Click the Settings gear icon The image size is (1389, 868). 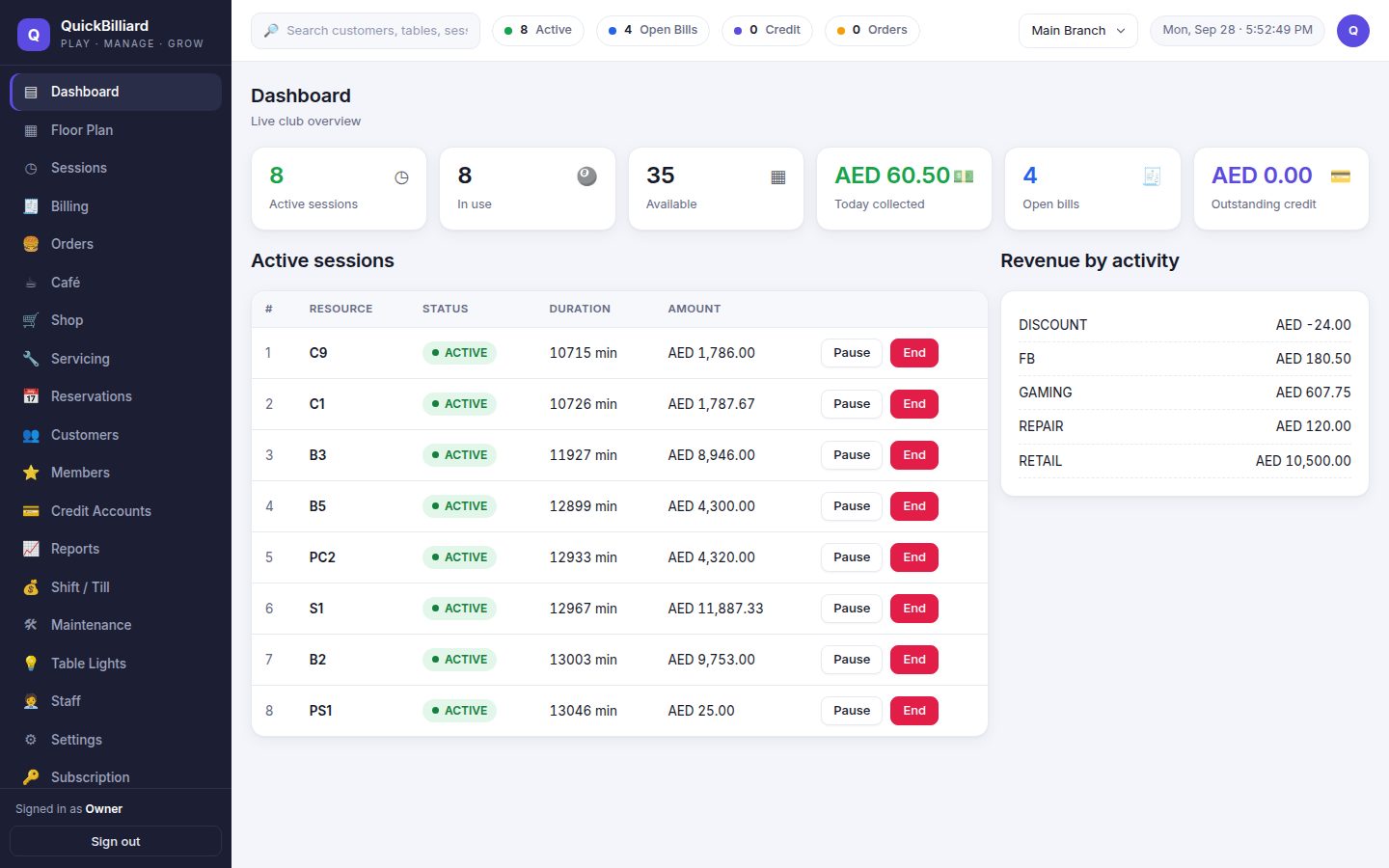pos(31,740)
